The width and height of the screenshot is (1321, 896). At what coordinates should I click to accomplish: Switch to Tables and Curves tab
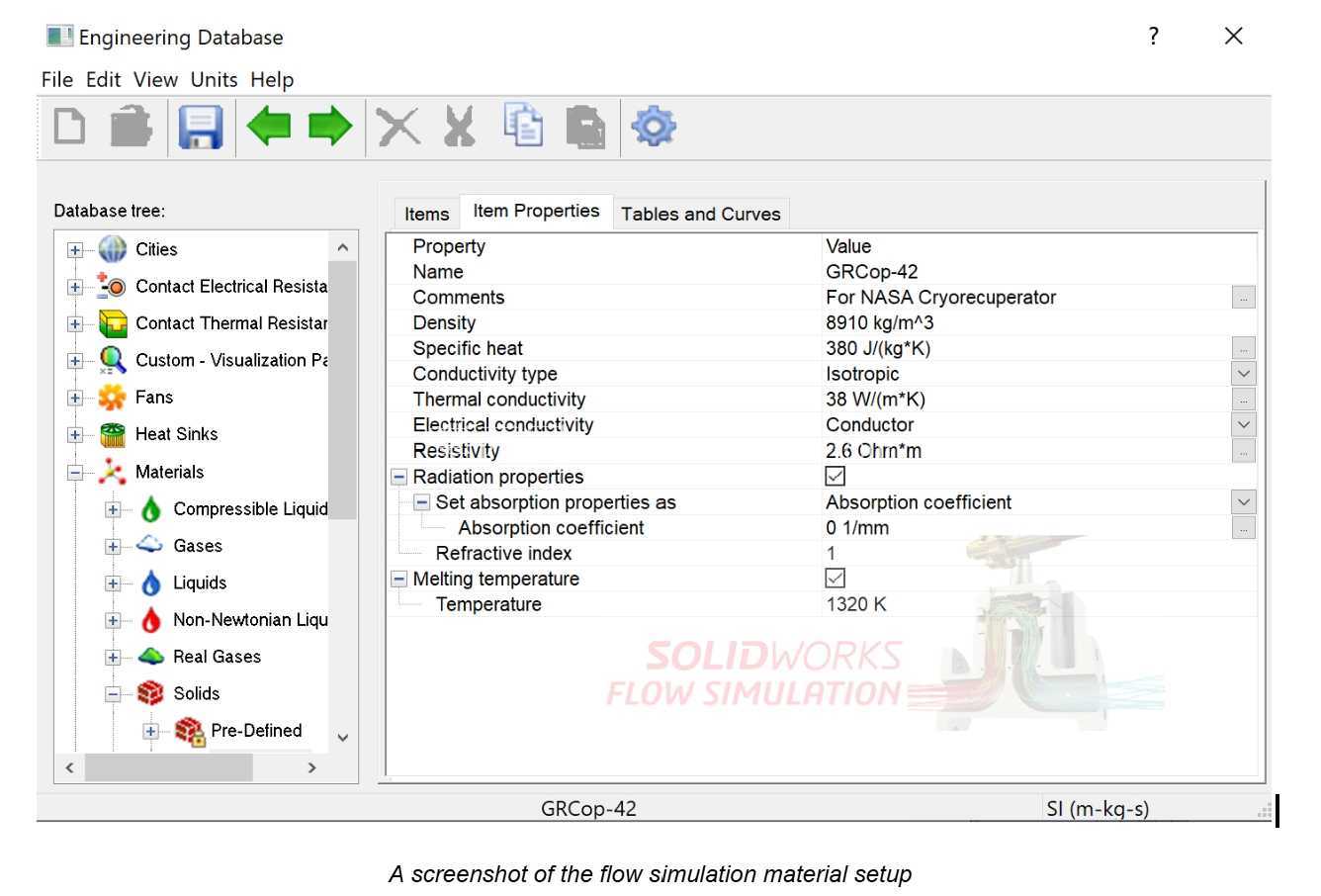[x=701, y=214]
